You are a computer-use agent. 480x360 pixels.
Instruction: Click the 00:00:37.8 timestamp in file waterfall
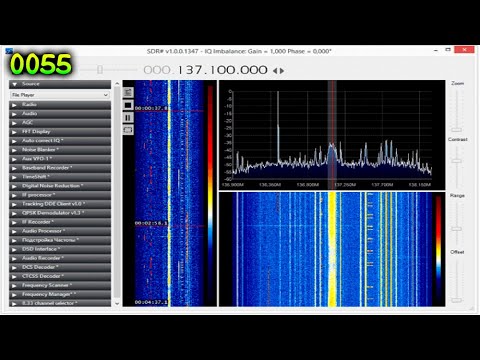point(151,108)
